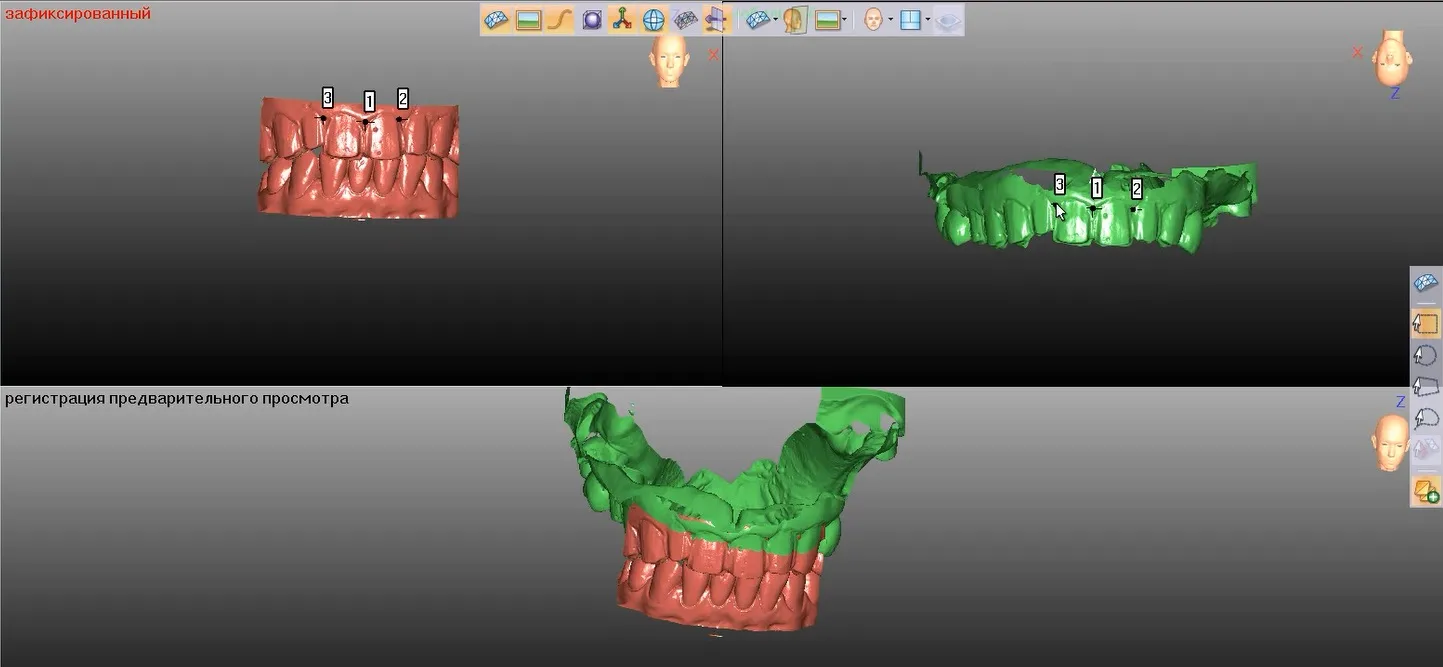Image resolution: width=1443 pixels, height=667 pixels.
Task: Toggle the sphere shading mode
Action: pos(592,20)
